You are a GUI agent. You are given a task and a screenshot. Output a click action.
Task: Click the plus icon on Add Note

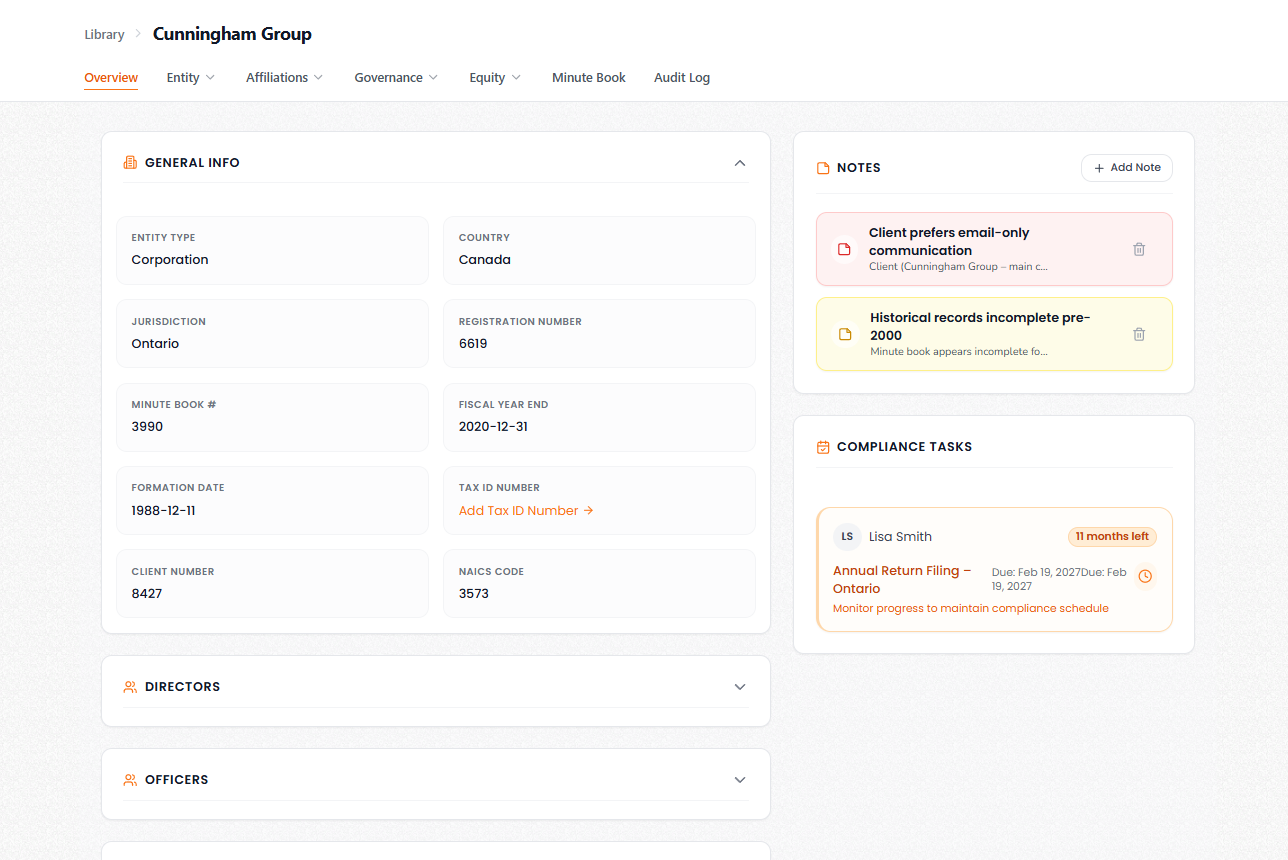(1098, 167)
